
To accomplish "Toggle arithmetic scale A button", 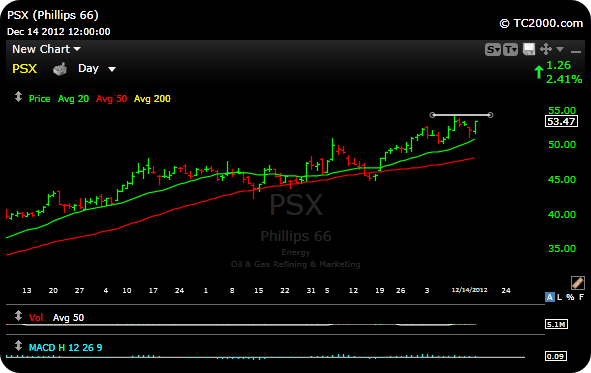I will coord(550,297).
